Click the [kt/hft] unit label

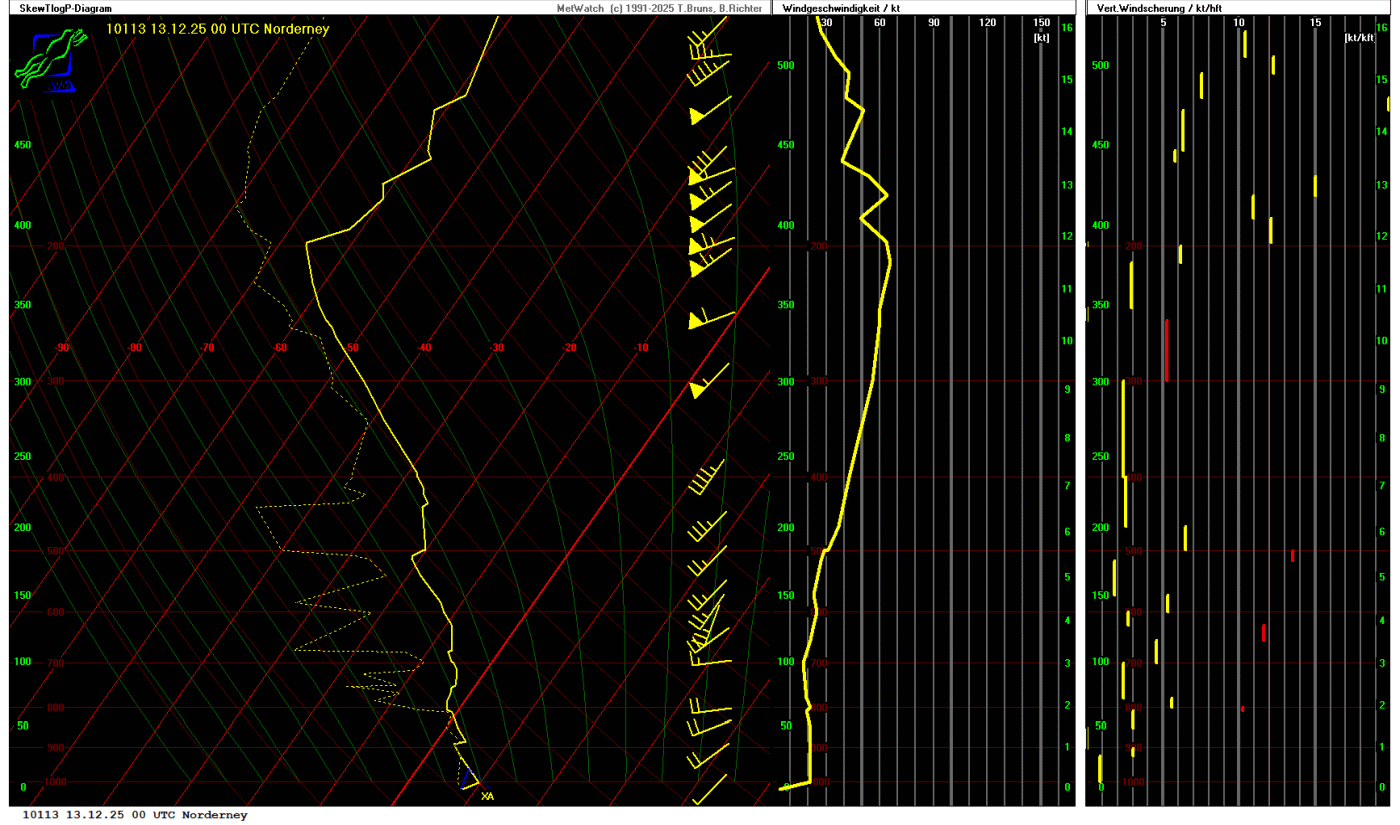(1359, 37)
